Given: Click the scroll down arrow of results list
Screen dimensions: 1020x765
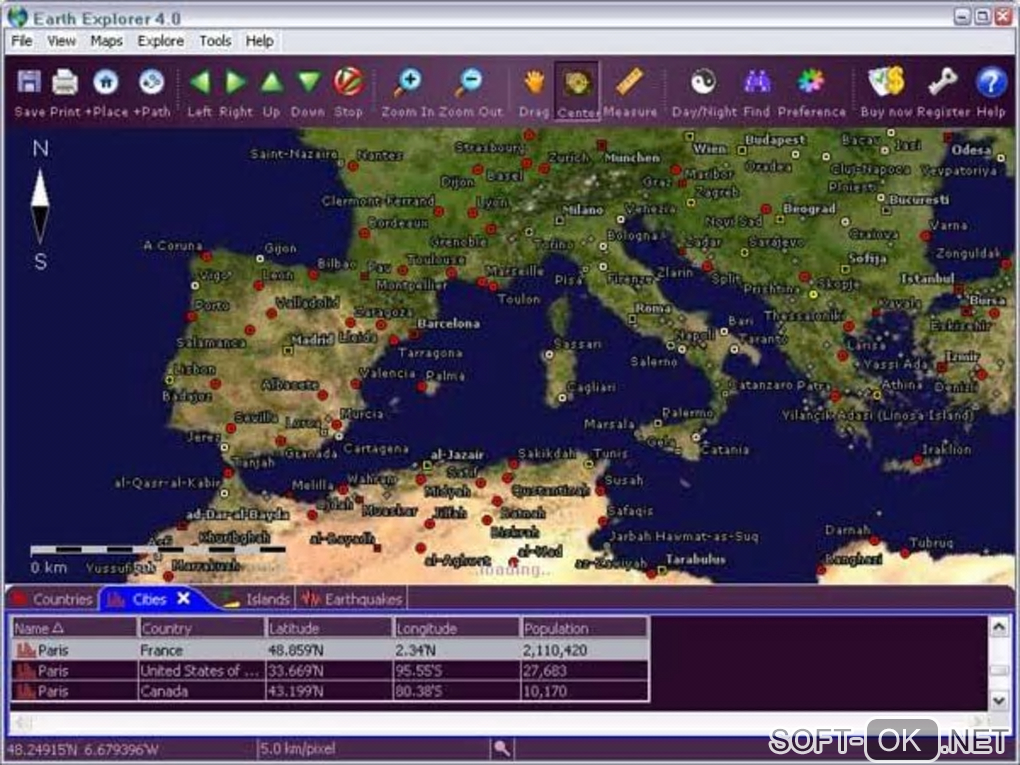Looking at the screenshot, I should 999,700.
